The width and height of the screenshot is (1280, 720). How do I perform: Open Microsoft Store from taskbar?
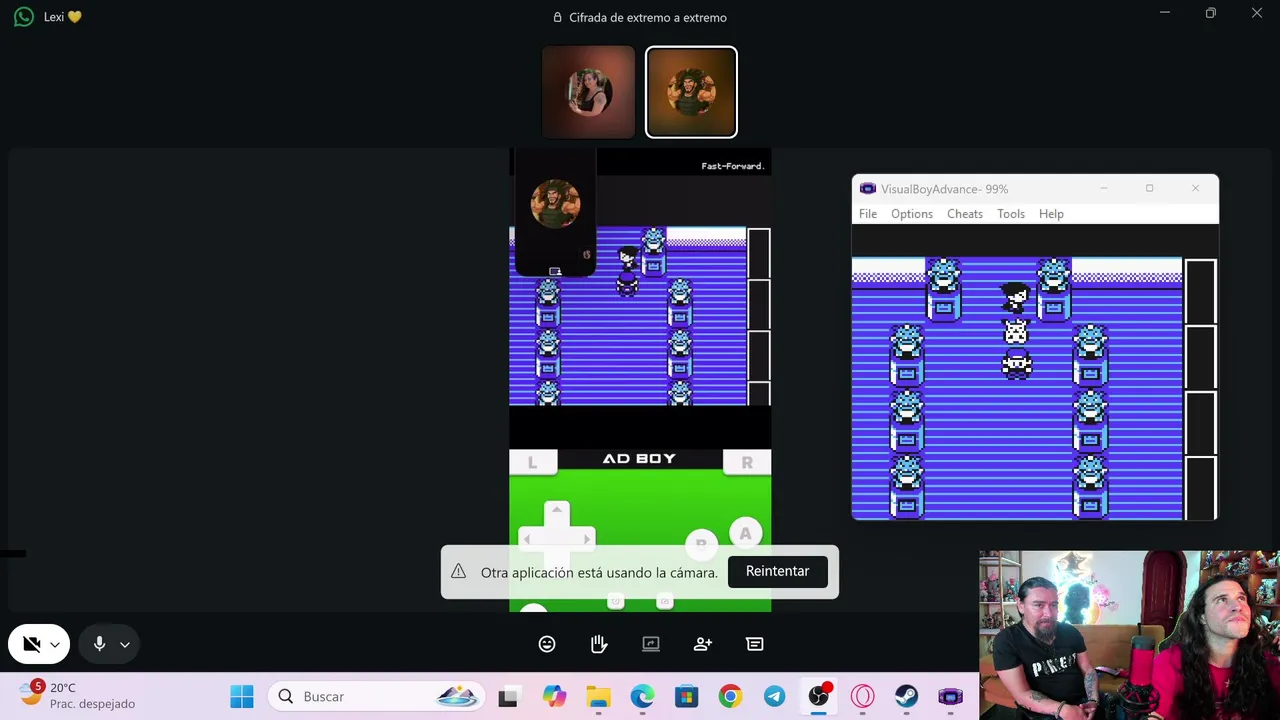686,696
